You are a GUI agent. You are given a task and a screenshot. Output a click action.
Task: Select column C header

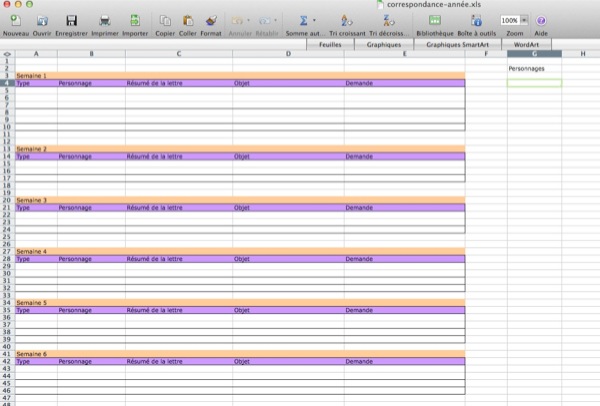[178, 53]
